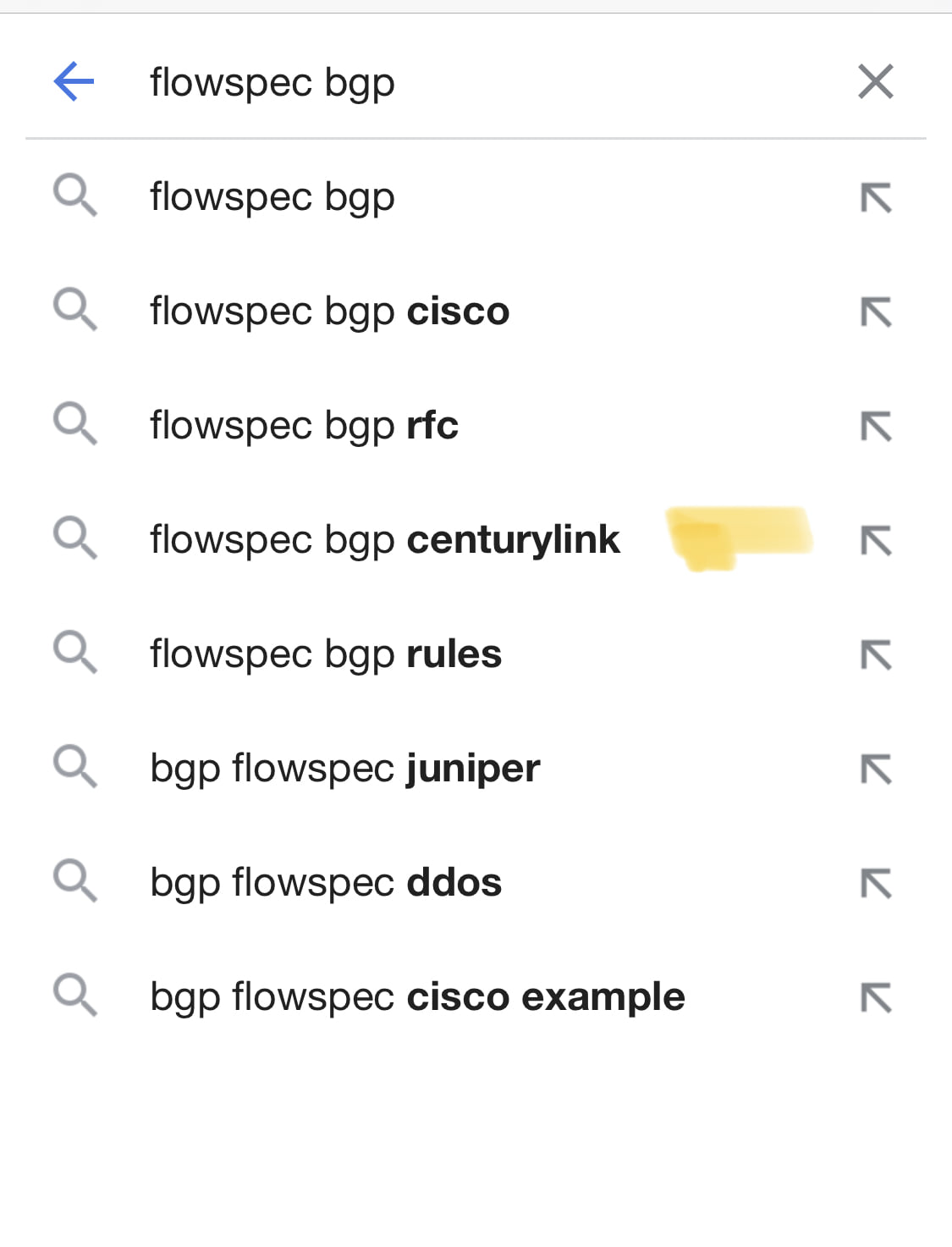Choose the 'flowspec bgp cisco' suggestion
Image resolution: width=952 pixels, height=1247 pixels.
(x=330, y=312)
